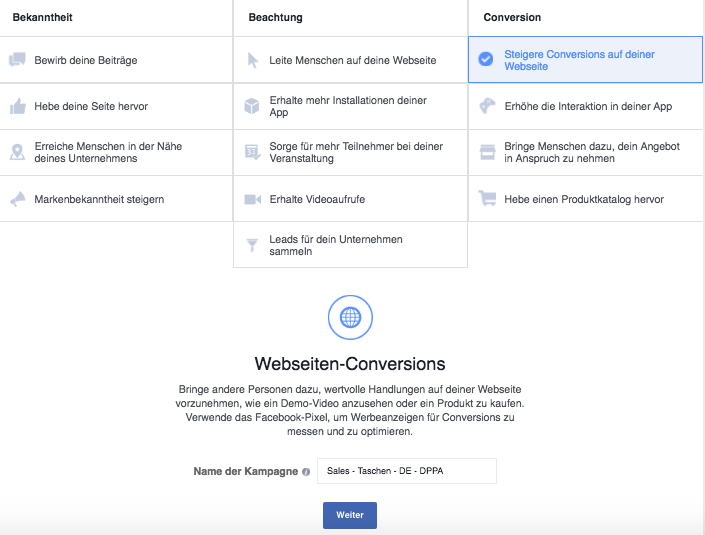Select Hebe einen Produktkatalog hervor option
Screen dimensions: 705x535
tap(585, 199)
